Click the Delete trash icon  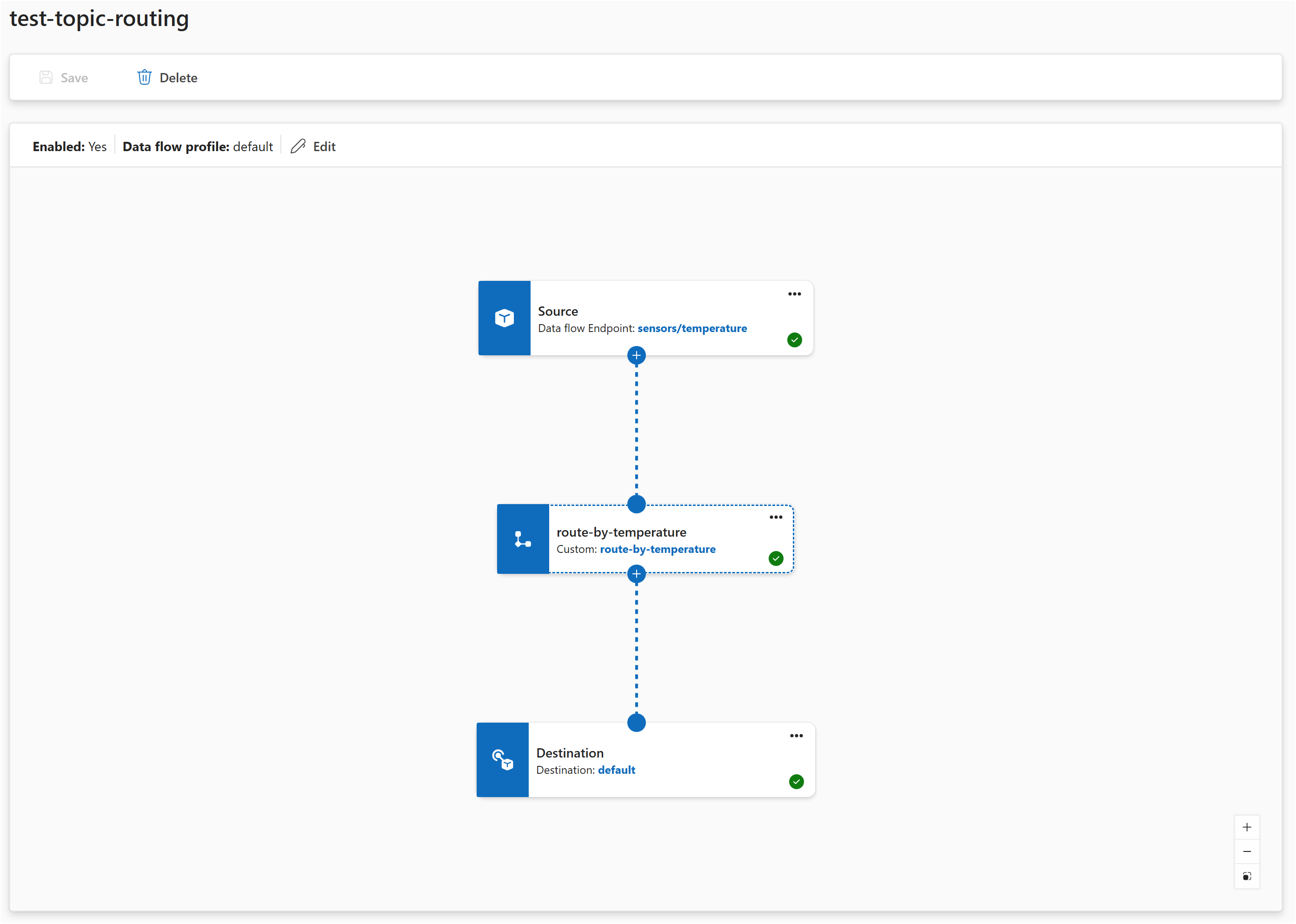[x=144, y=77]
